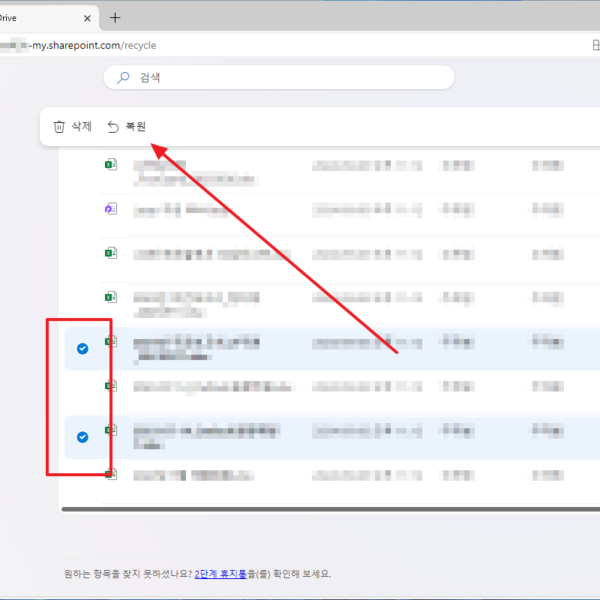Click the 삭제 trash can icon

(x=59, y=127)
